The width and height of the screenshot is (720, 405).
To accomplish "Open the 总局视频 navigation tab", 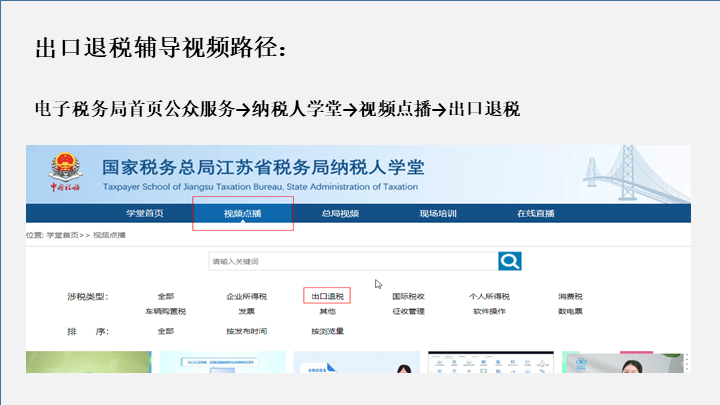I will (340, 214).
